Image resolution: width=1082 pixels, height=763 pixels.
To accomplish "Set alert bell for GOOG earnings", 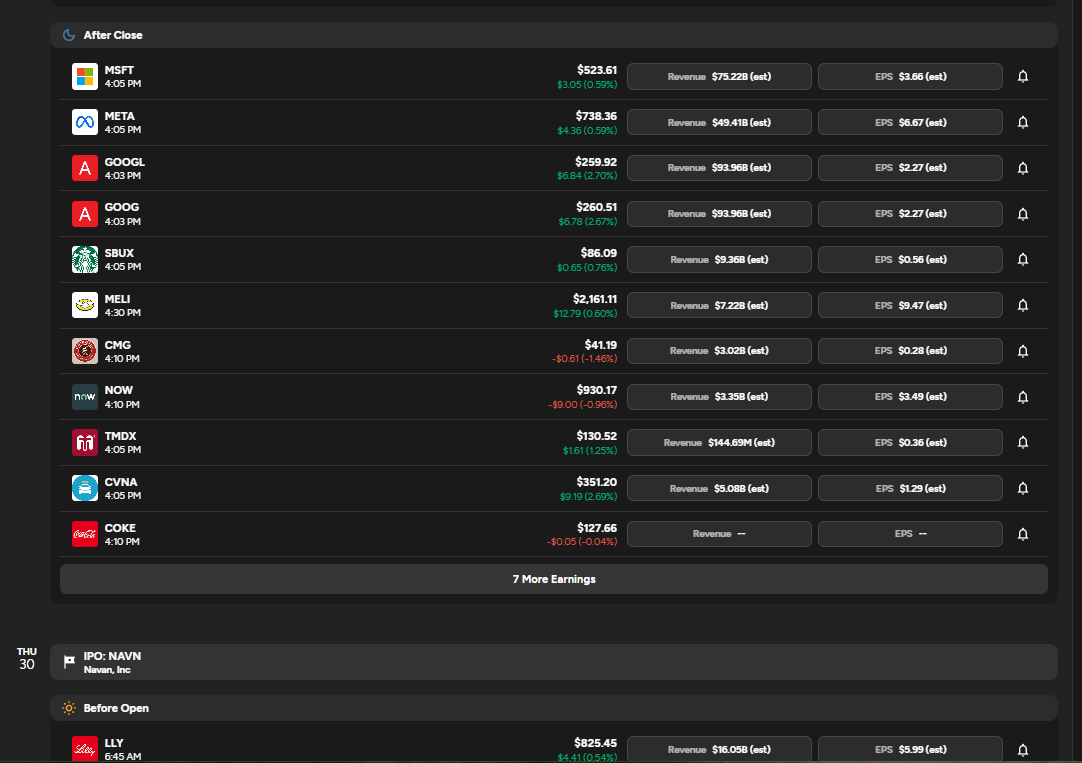I will point(1023,214).
